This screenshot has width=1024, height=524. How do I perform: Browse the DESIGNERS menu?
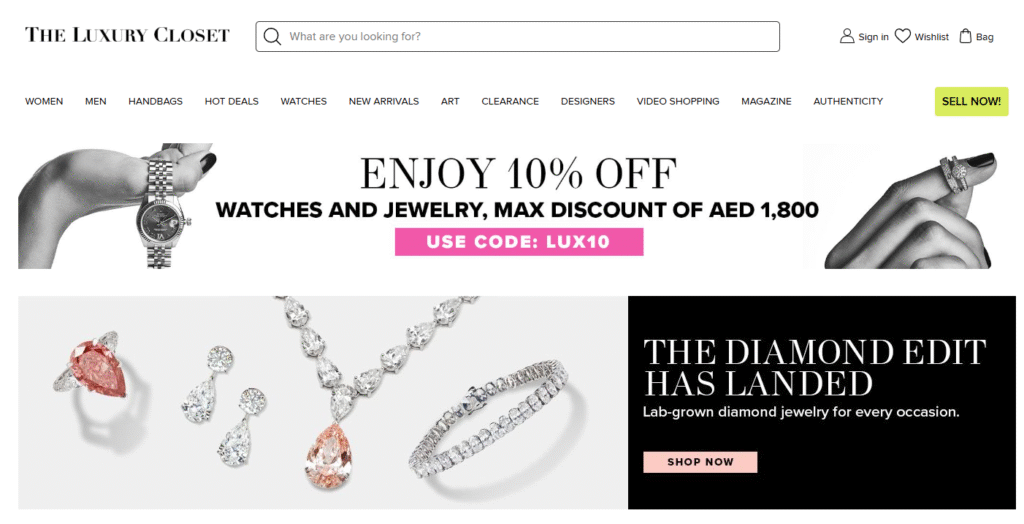click(588, 101)
